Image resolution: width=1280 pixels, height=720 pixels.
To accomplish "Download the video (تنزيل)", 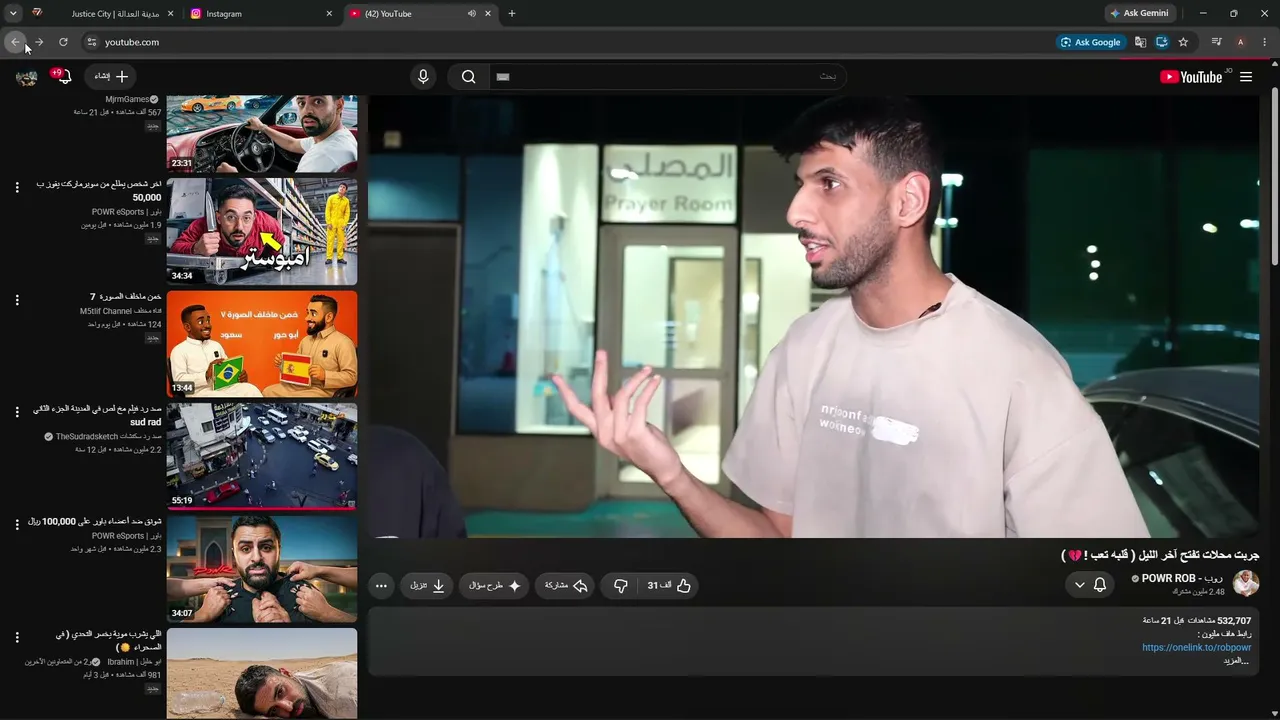I will click(x=428, y=586).
